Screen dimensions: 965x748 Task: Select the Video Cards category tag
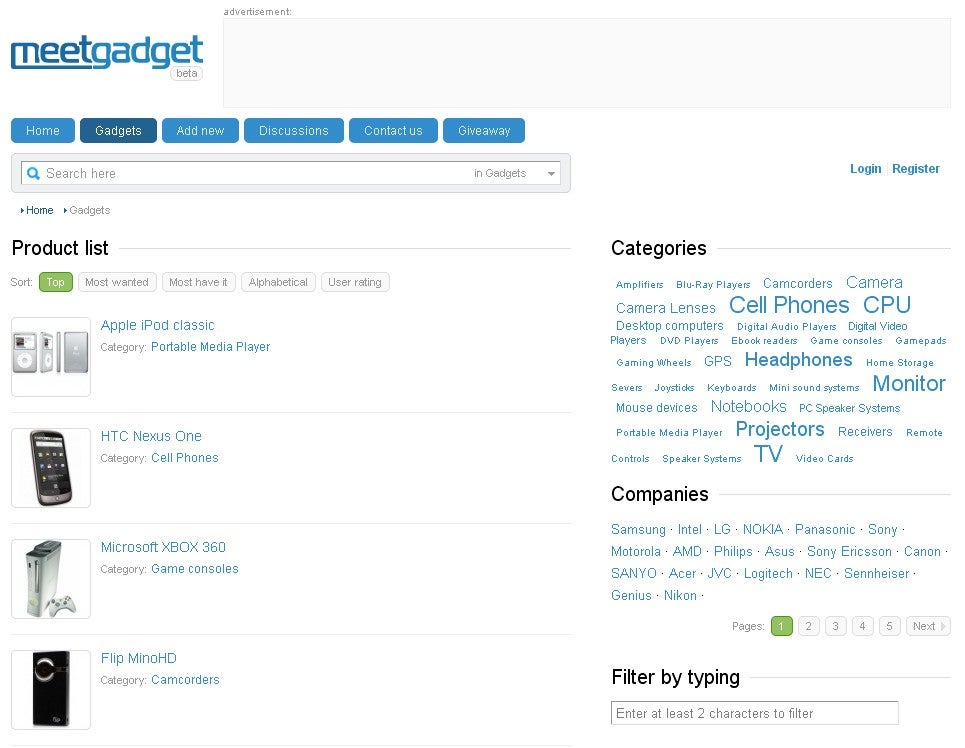[x=824, y=459]
